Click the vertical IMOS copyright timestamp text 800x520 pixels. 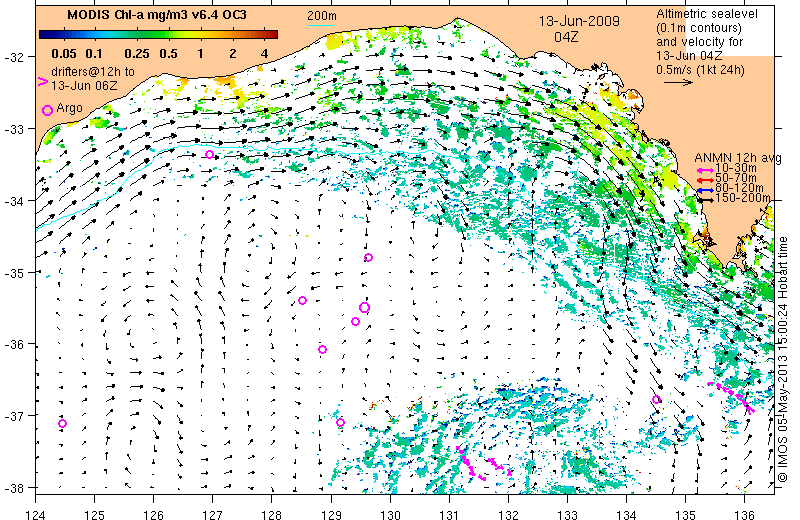pyautogui.click(x=783, y=359)
